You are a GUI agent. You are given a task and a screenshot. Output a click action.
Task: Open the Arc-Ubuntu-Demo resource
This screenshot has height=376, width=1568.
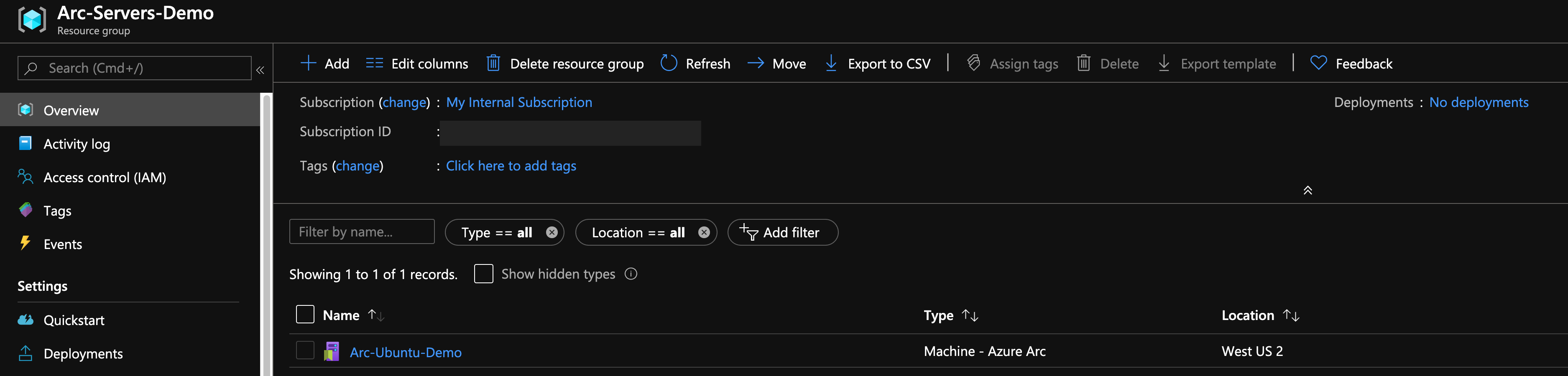(406, 352)
